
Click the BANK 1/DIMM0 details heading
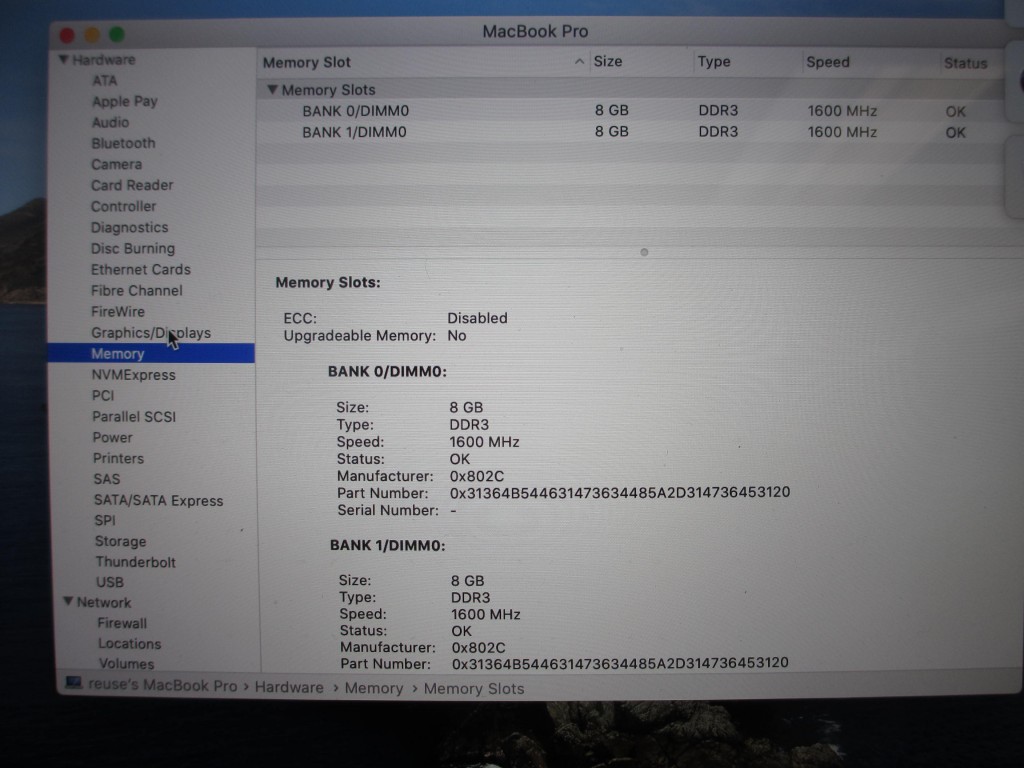point(387,545)
